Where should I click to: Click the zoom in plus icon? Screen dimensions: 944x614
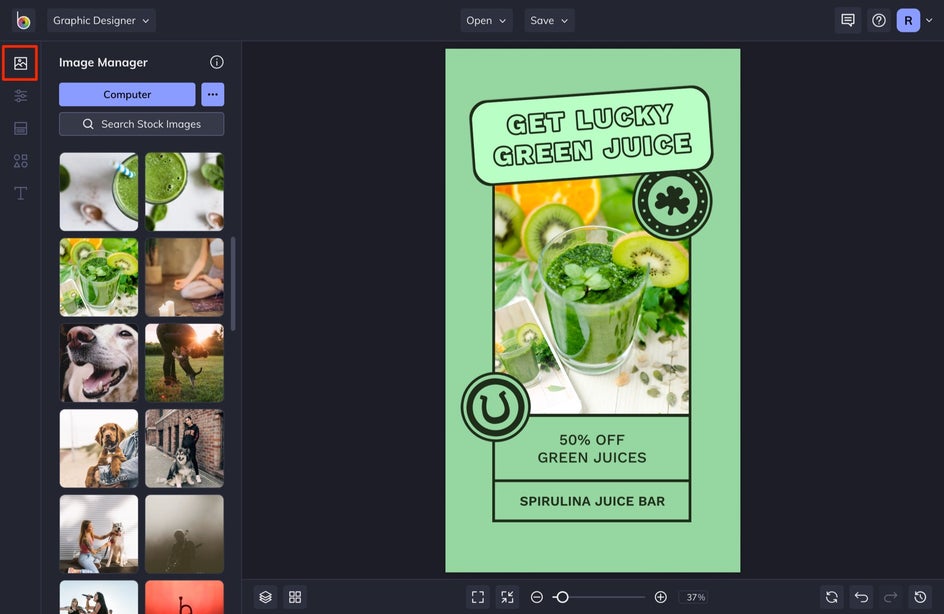(660, 597)
